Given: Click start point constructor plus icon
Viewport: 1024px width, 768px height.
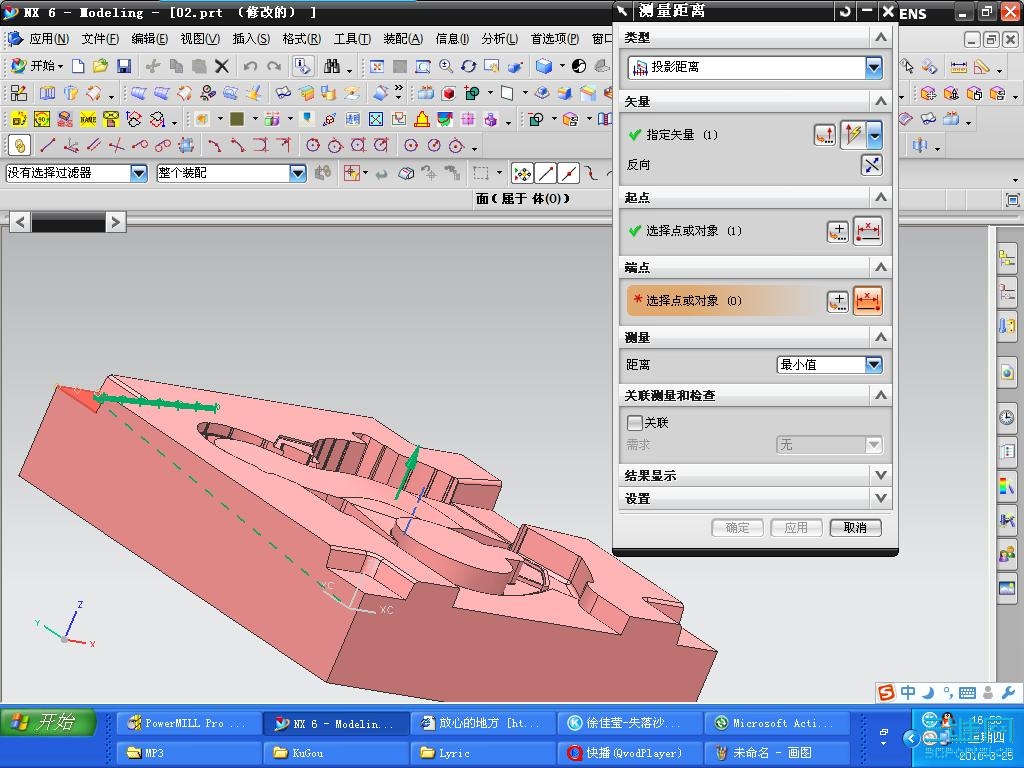Looking at the screenshot, I should pos(838,231).
